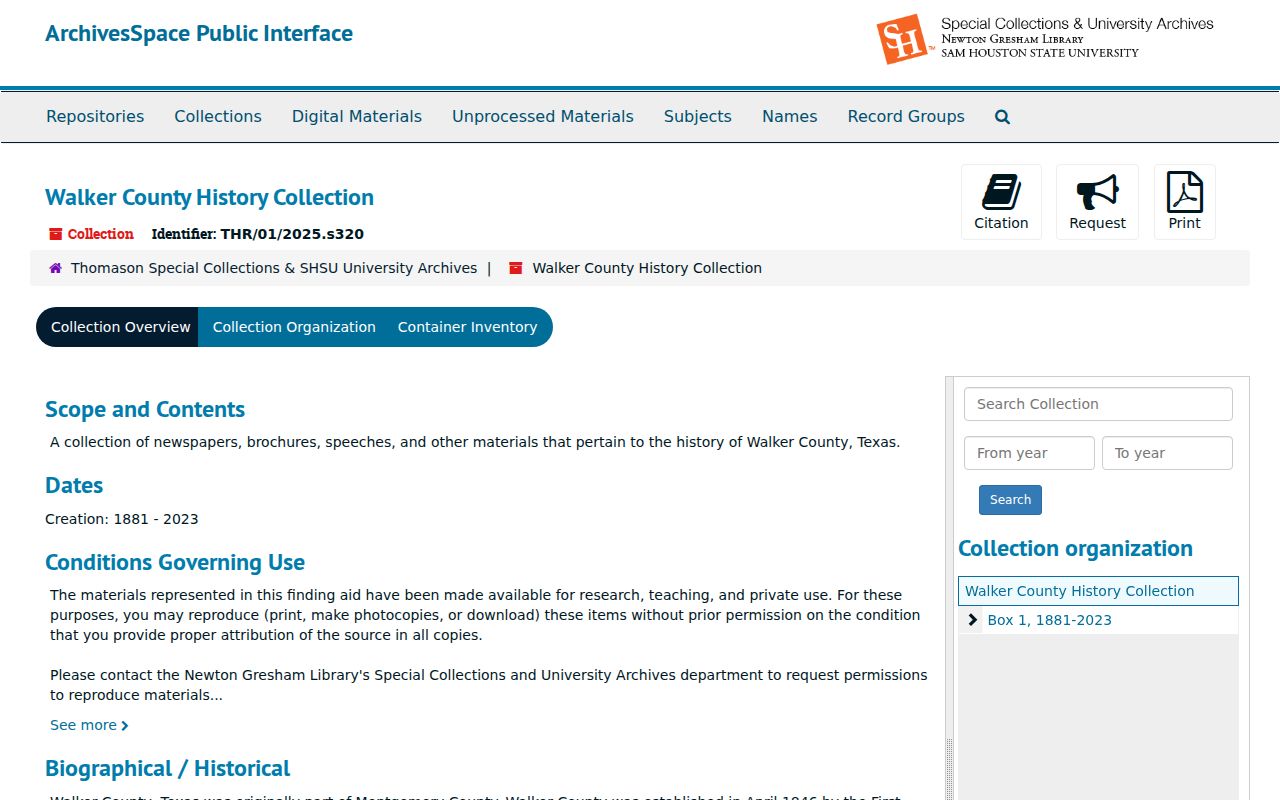Follow the Thomason Special Collections breadcrumb link
This screenshot has width=1280, height=800.
(x=274, y=268)
